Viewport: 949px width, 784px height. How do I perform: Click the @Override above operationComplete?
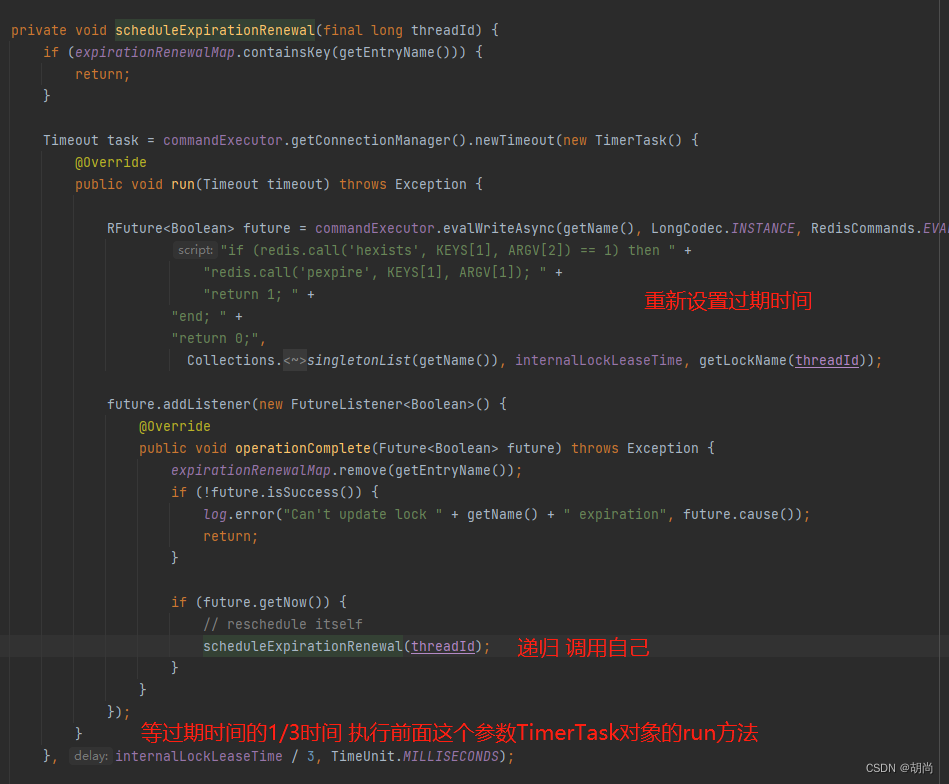point(175,426)
